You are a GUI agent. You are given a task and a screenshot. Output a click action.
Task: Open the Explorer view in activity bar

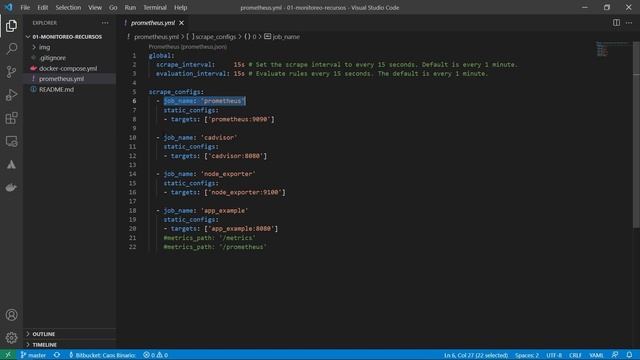pyautogui.click(x=11, y=26)
